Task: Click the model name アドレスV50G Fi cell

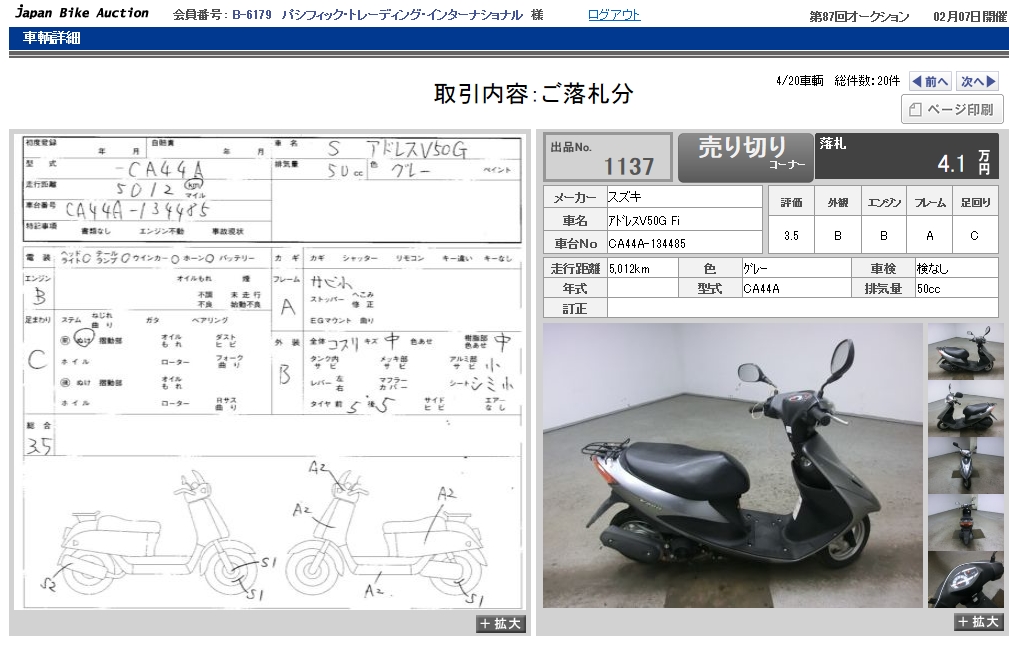Action: (685, 221)
